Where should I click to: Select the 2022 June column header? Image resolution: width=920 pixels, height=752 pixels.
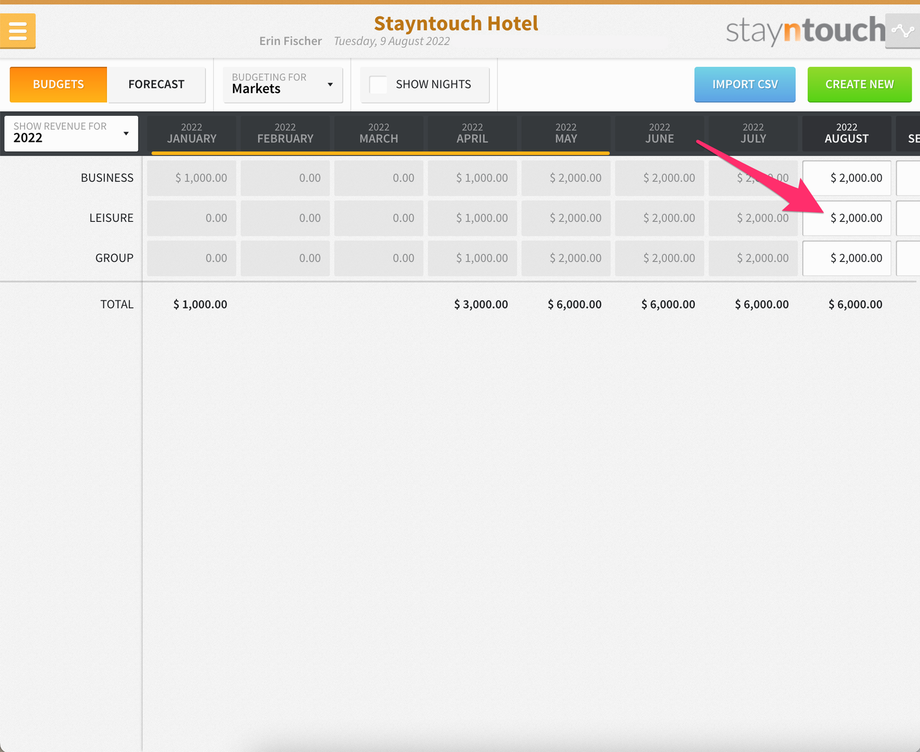(x=659, y=133)
